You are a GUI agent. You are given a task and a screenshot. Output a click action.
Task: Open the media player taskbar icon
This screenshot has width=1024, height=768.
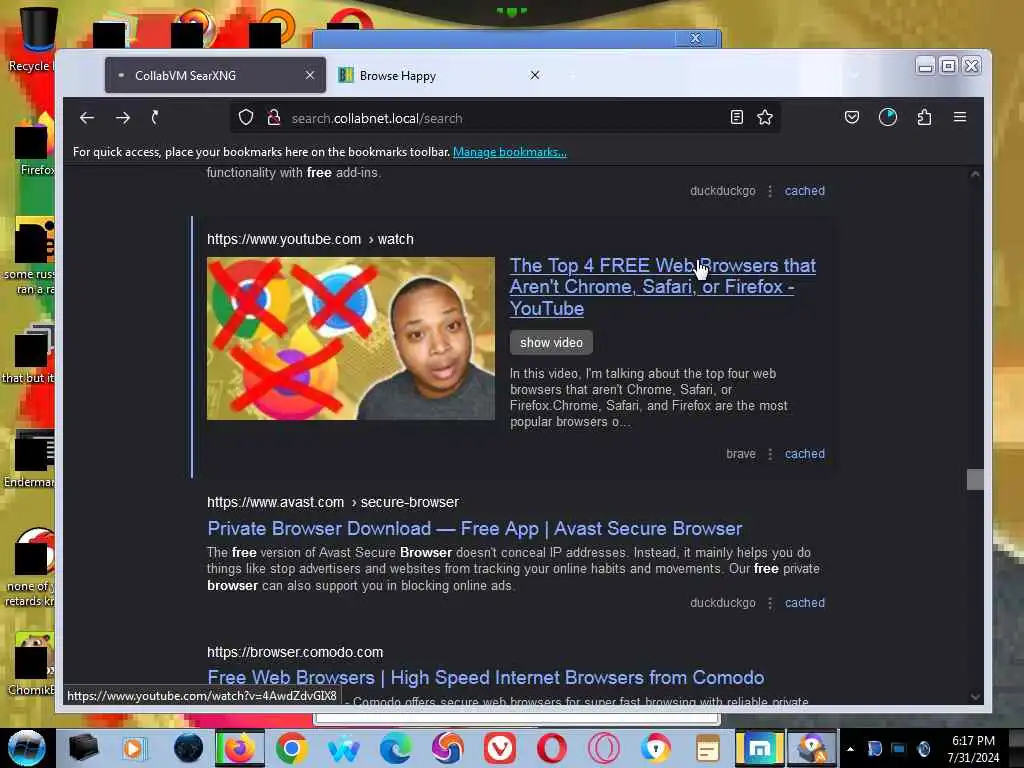click(135, 748)
